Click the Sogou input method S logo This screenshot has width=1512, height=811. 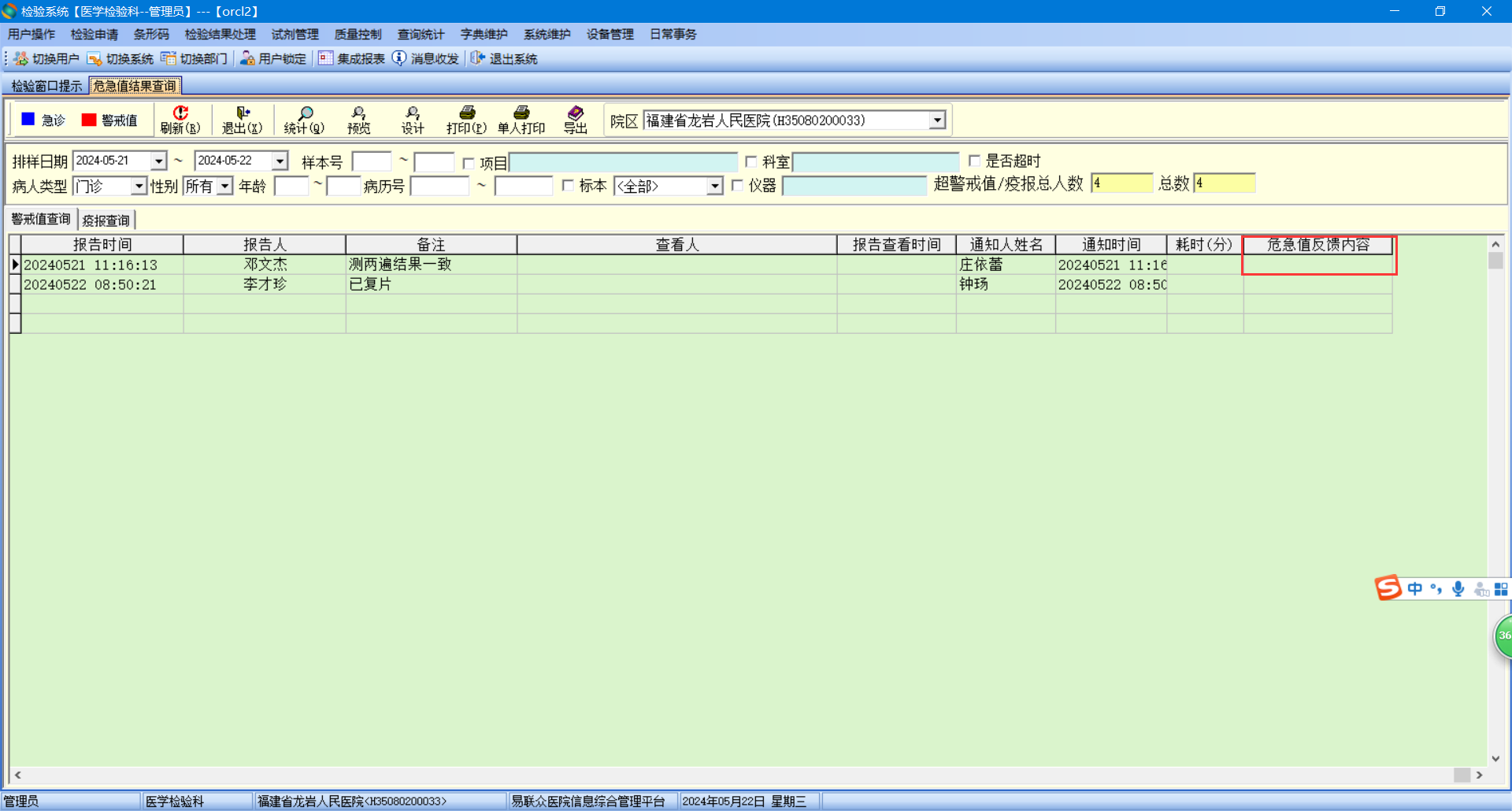[x=1388, y=587]
